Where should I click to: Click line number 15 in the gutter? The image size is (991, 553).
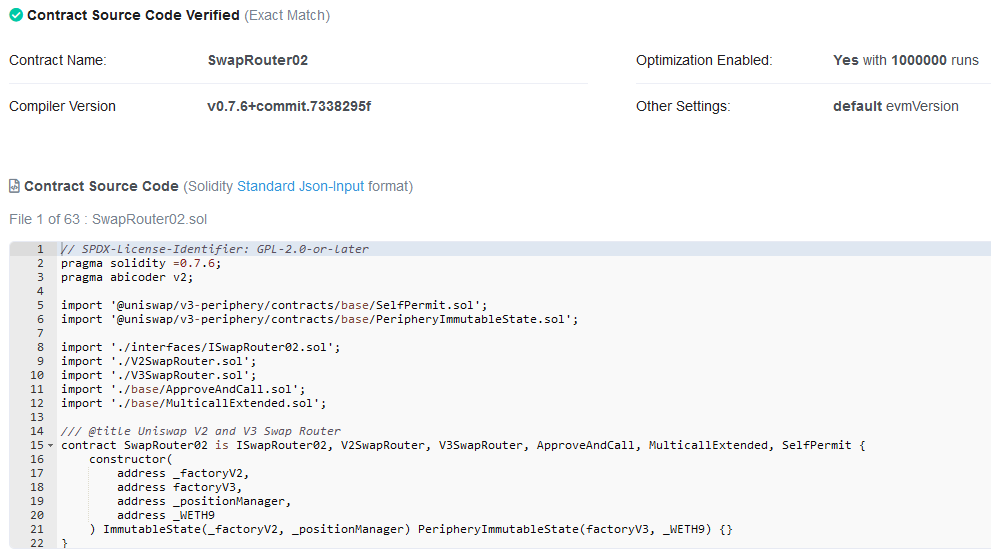(37, 445)
